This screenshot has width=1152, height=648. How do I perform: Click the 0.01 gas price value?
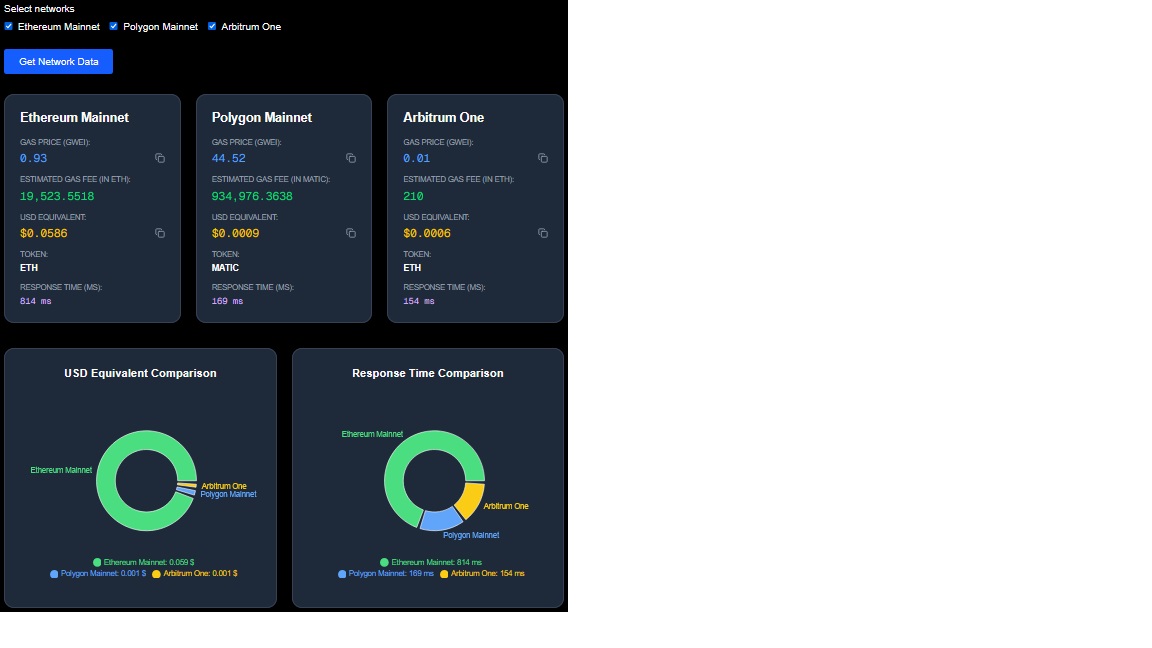click(417, 159)
